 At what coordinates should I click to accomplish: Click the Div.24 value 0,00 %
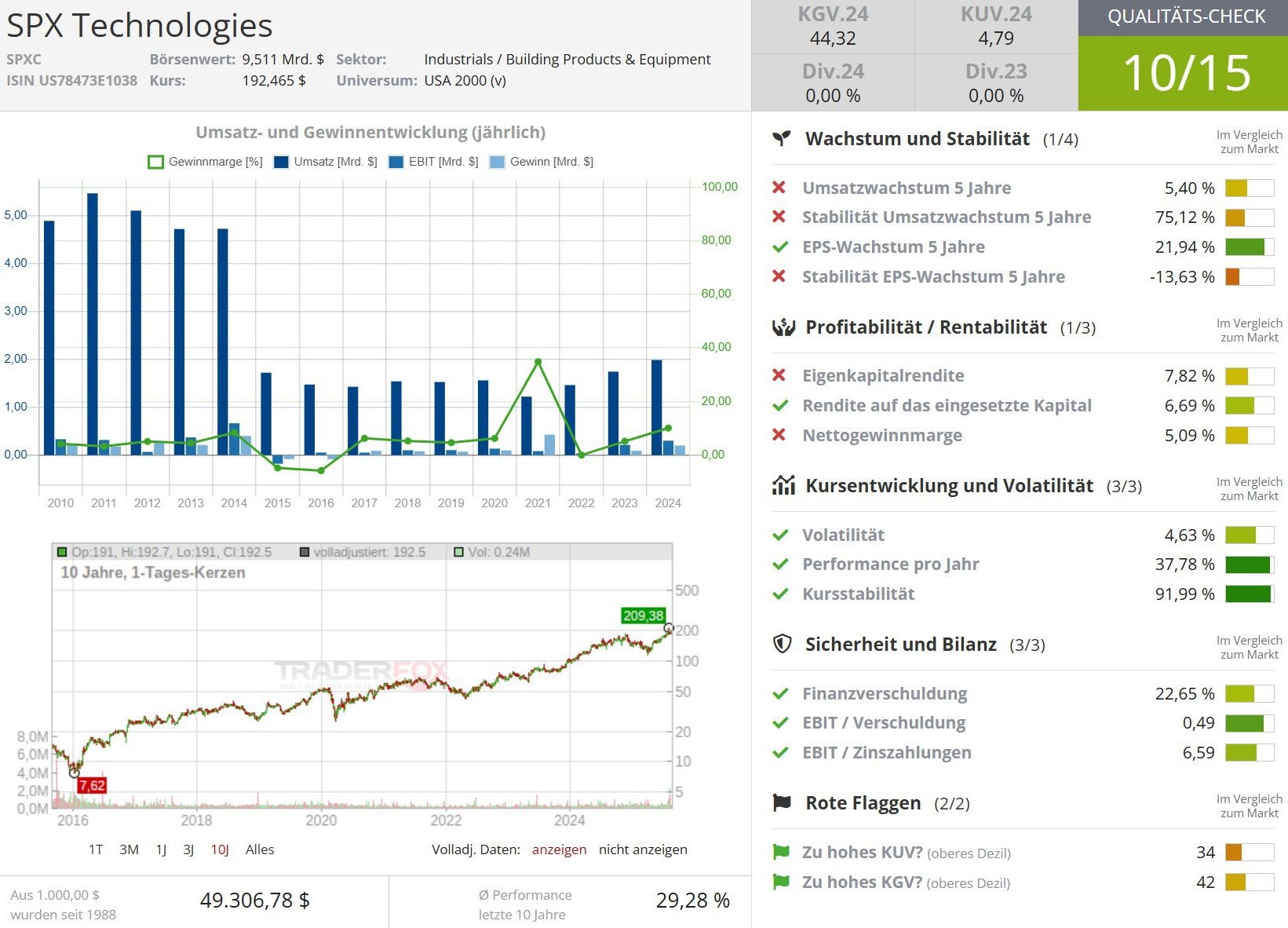[833, 96]
